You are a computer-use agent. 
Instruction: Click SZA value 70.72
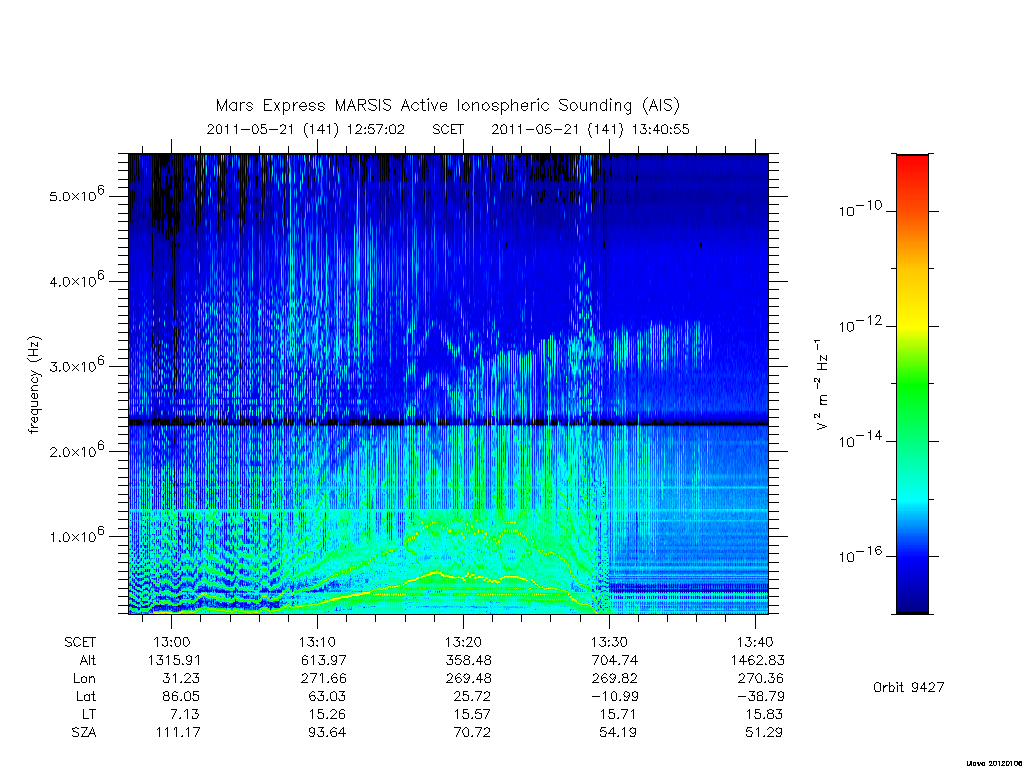point(472,733)
